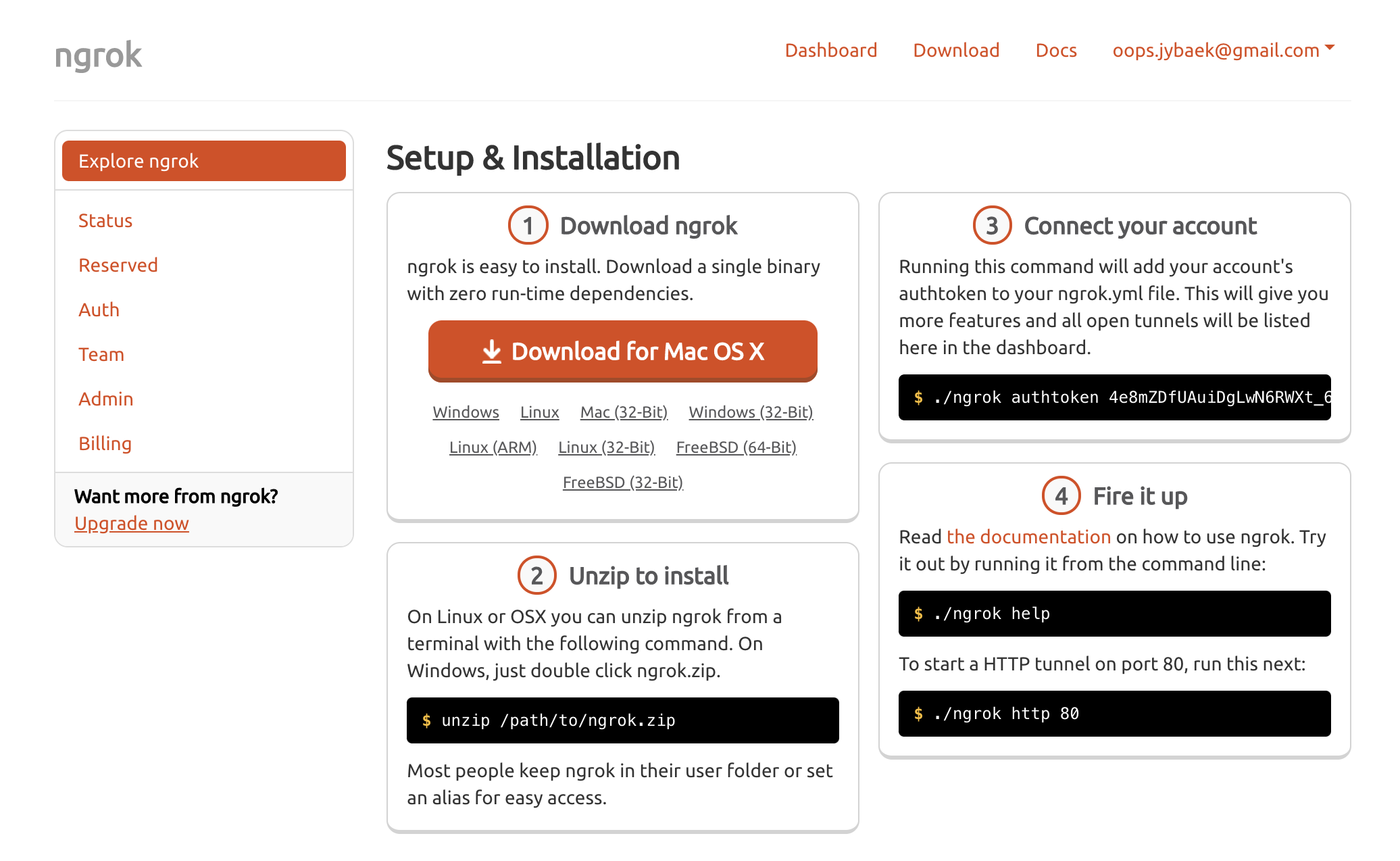
Task: Open the Reserved sidebar item
Action: point(118,265)
